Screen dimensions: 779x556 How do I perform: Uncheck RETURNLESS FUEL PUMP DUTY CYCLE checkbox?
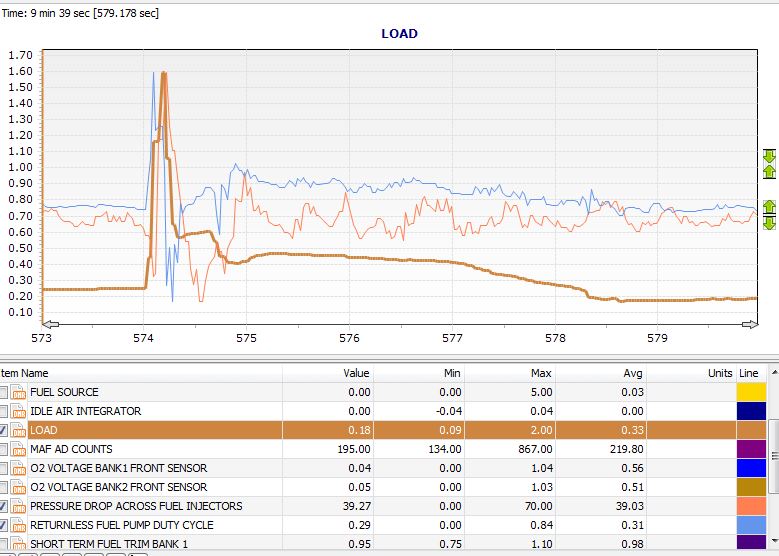pyautogui.click(x=3, y=525)
